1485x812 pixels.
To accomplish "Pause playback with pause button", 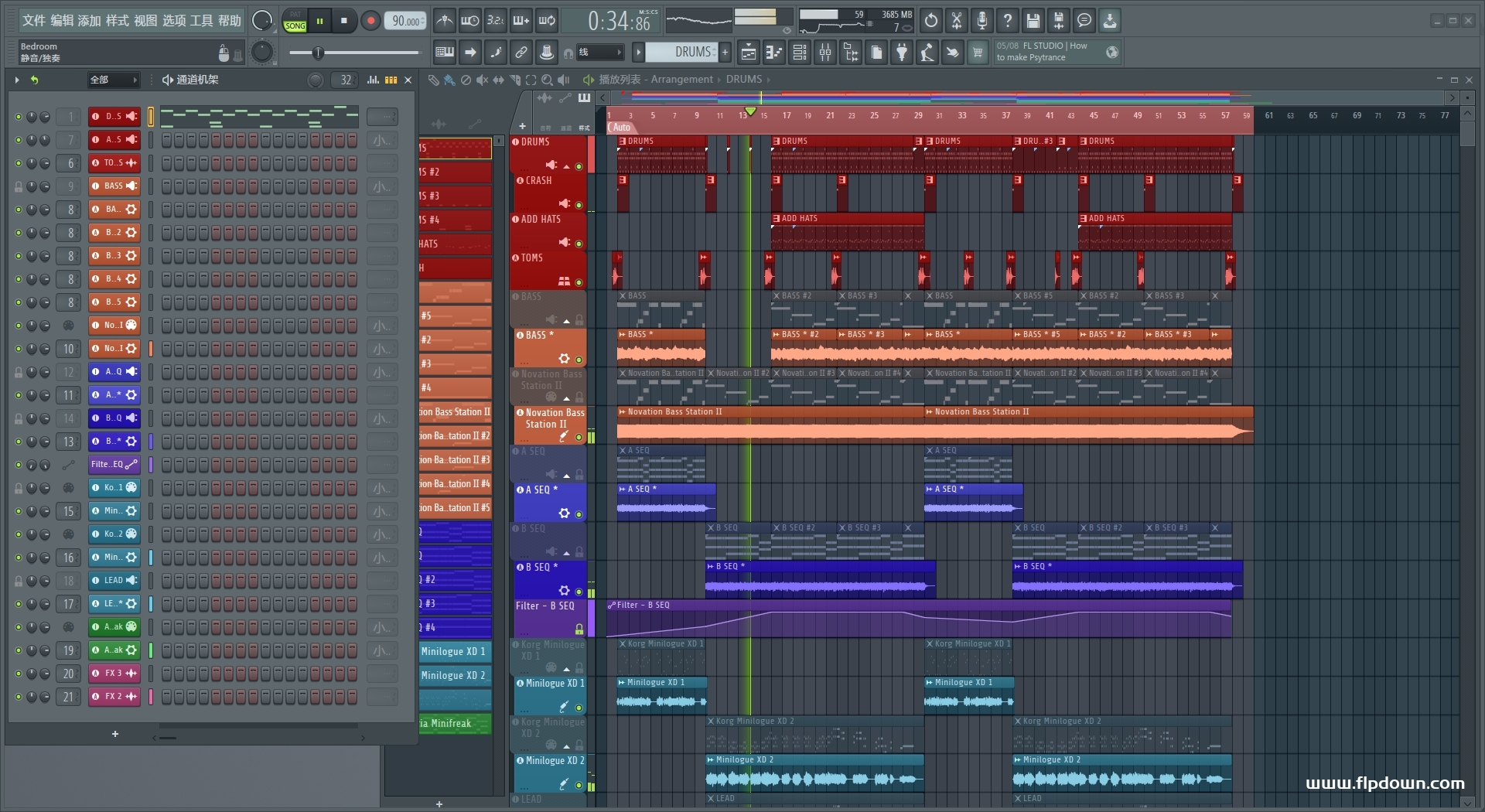I will tap(319, 21).
